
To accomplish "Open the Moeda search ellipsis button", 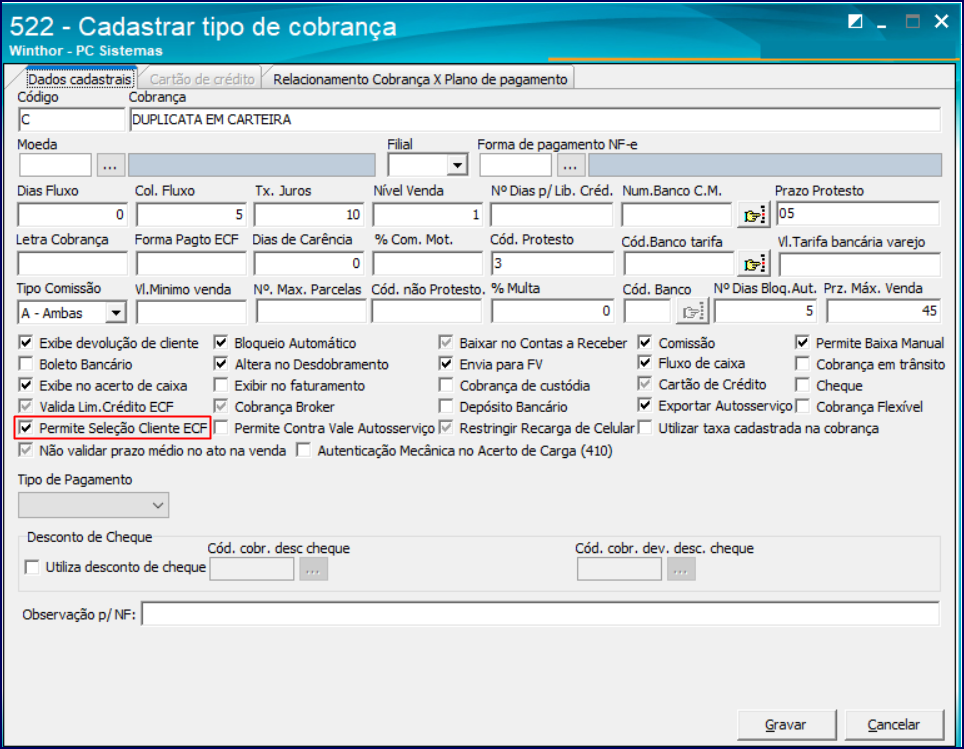I will (x=110, y=165).
